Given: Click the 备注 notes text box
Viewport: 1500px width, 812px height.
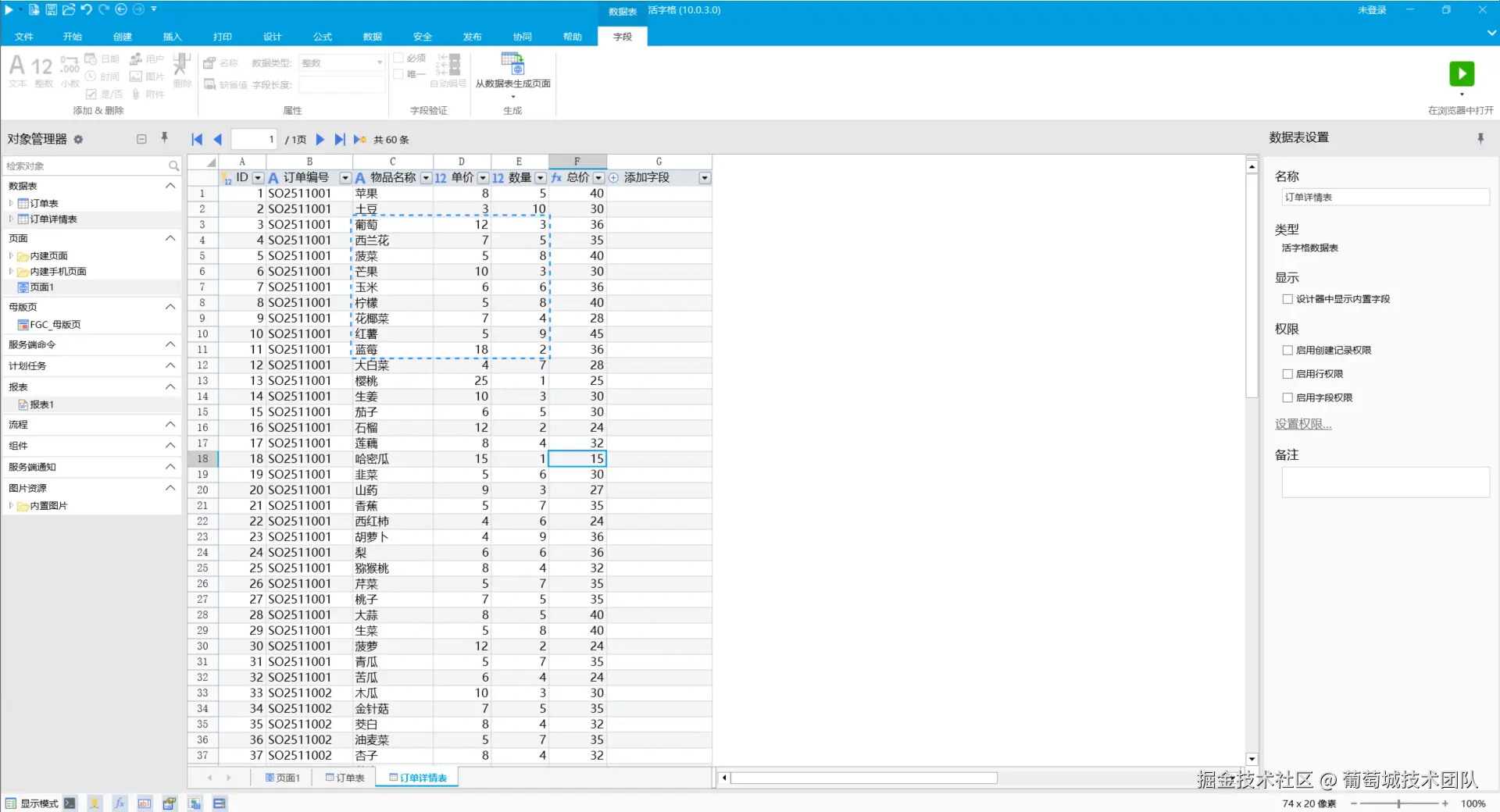Looking at the screenshot, I should pos(1385,482).
